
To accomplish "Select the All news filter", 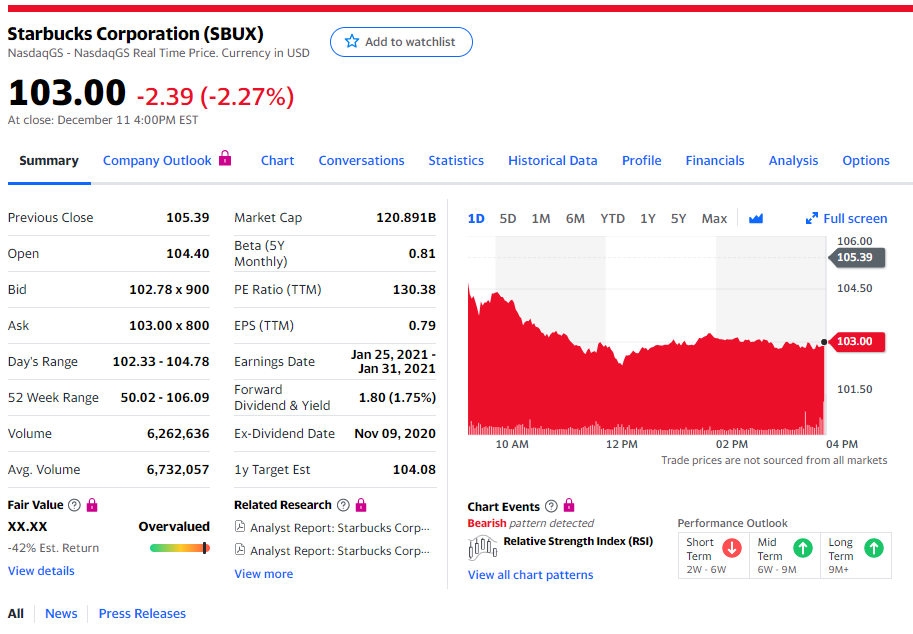I will click(16, 613).
